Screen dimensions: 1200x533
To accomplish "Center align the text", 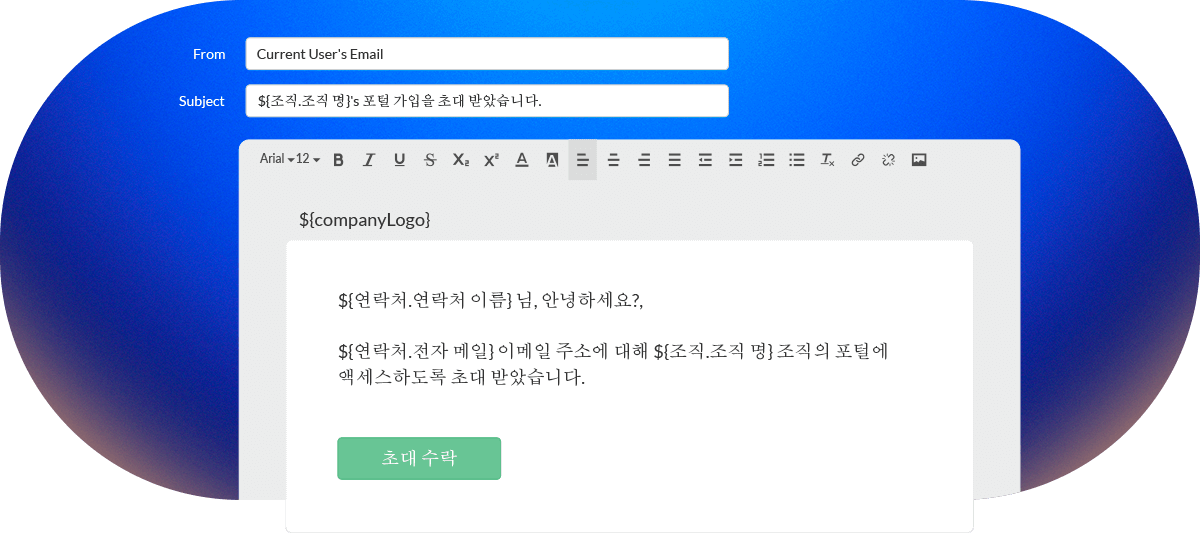I will [x=613, y=160].
